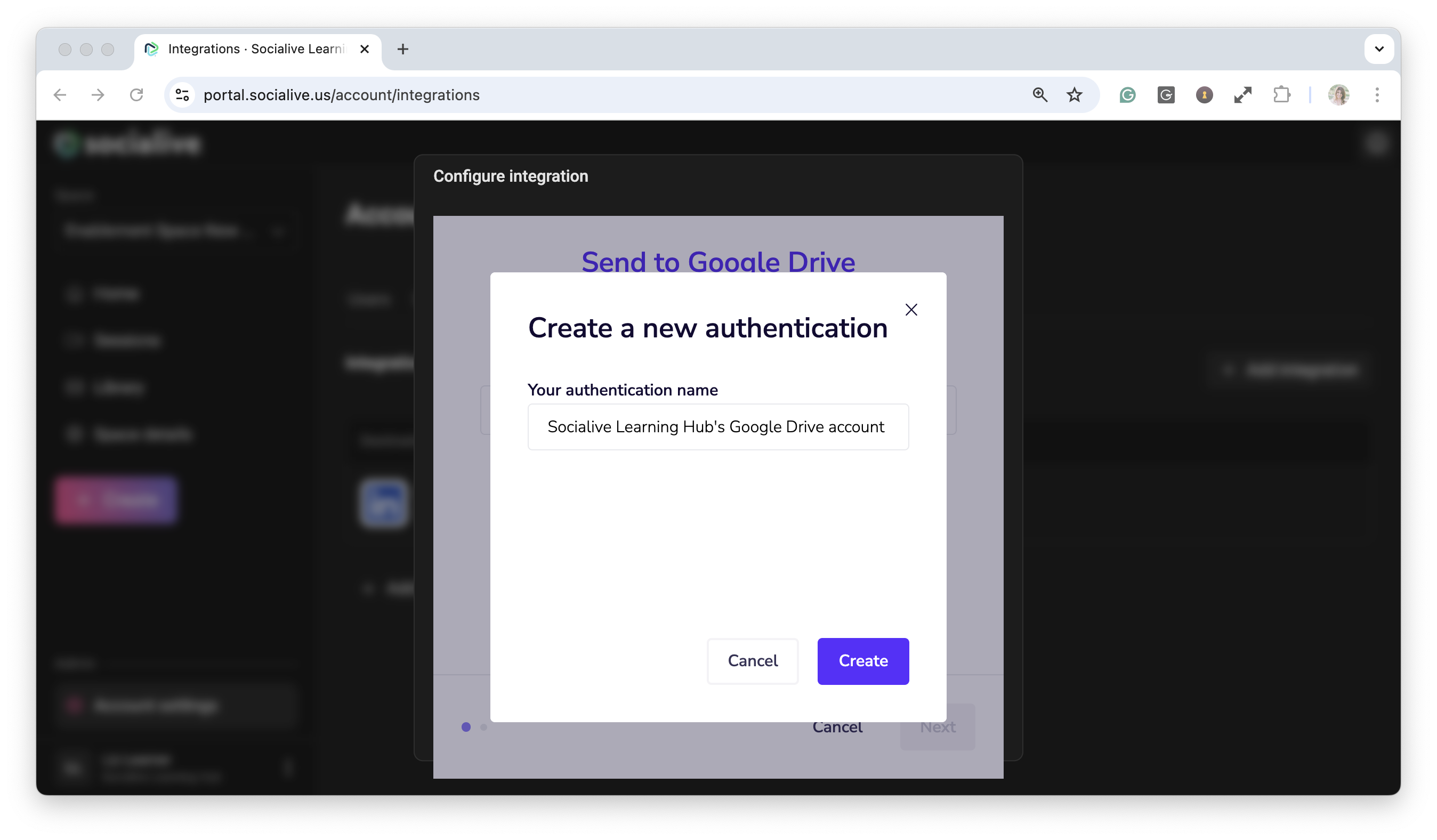Open the zoom magnifier icon in address bar
This screenshot has width=1437, height=840.
tap(1039, 95)
